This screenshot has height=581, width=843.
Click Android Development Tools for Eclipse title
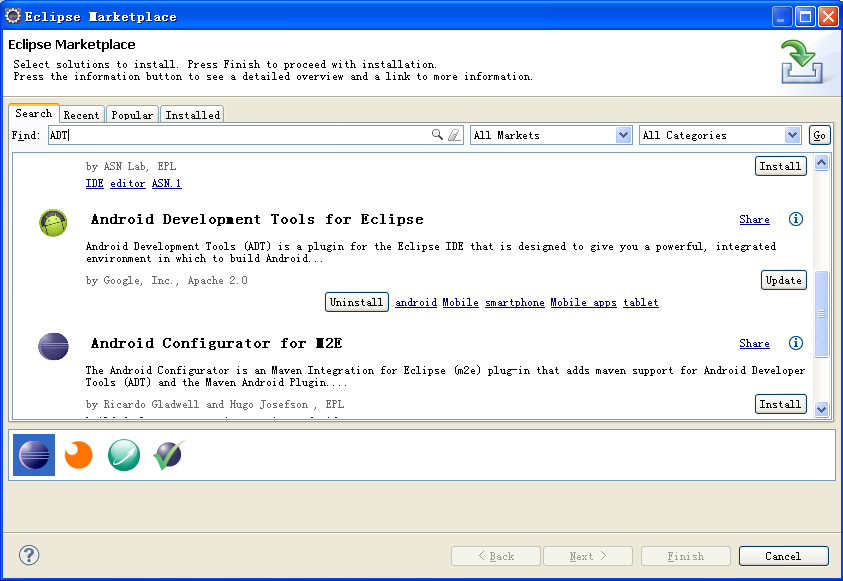(257, 219)
